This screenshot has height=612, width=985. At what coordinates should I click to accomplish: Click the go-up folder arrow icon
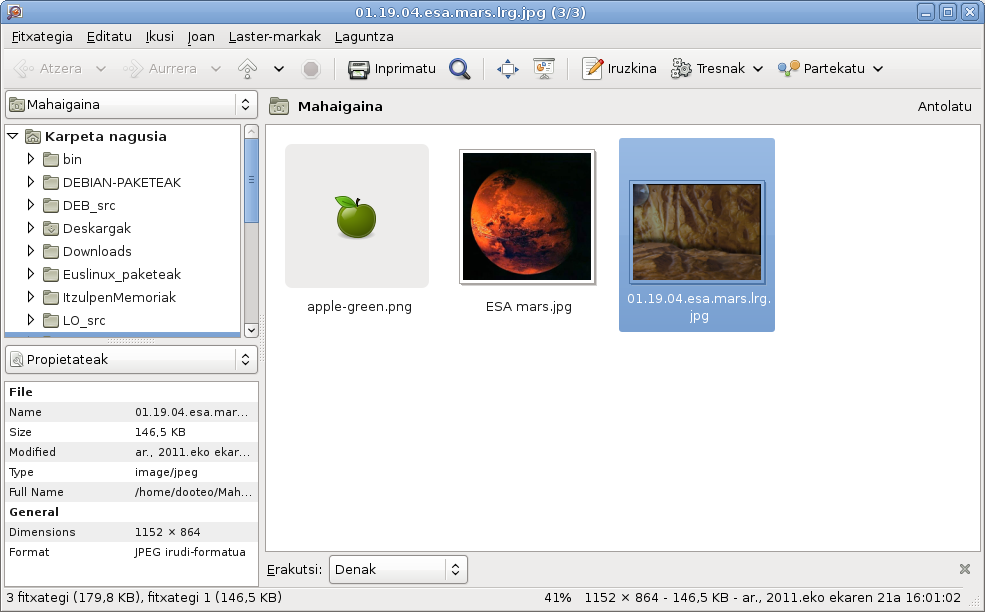tap(247, 69)
